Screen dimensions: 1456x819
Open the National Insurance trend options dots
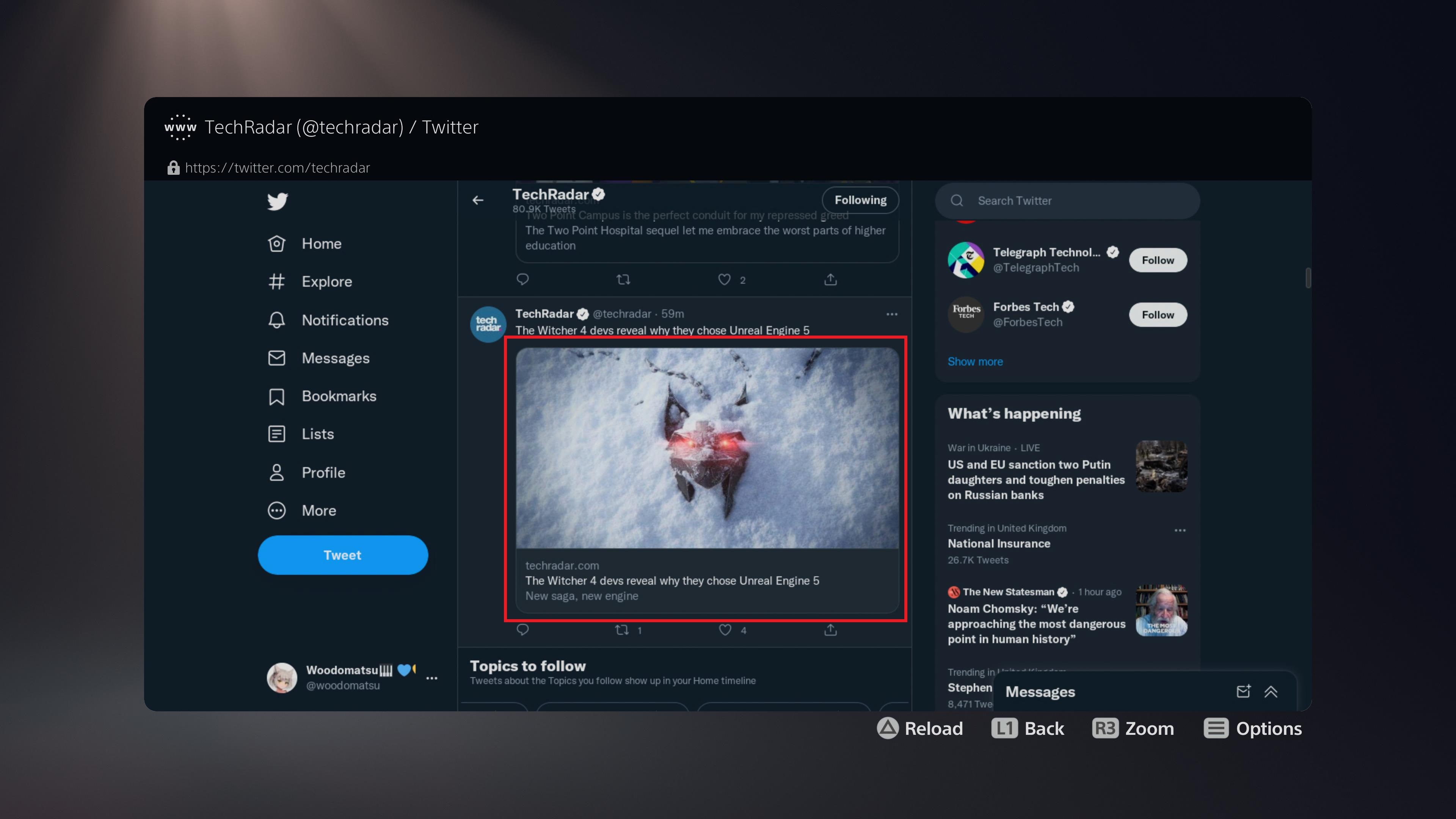click(x=1180, y=530)
